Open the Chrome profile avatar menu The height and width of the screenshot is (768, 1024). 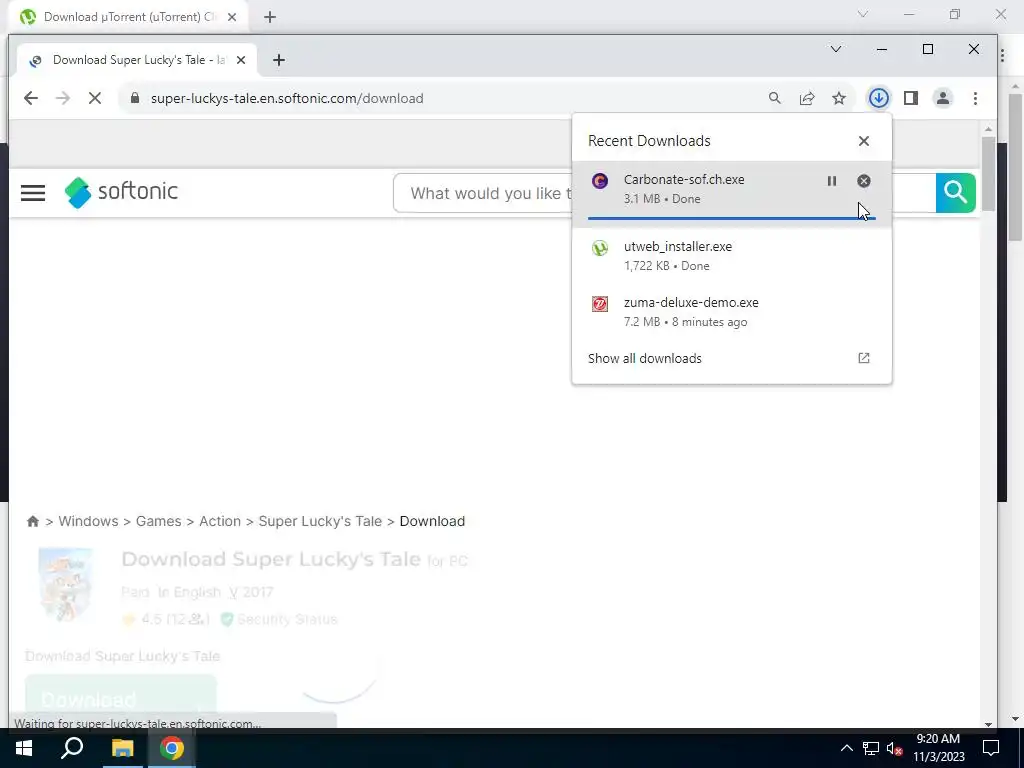click(x=942, y=98)
